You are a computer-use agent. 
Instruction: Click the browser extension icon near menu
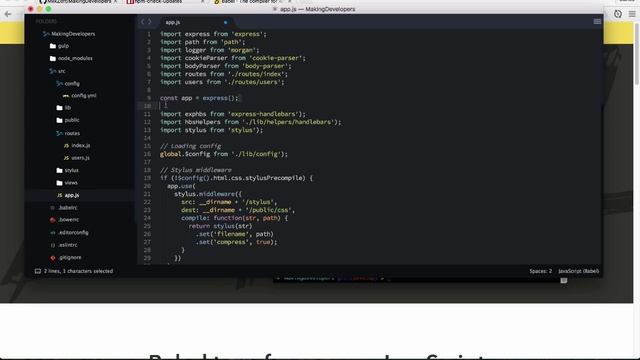[x=618, y=14]
